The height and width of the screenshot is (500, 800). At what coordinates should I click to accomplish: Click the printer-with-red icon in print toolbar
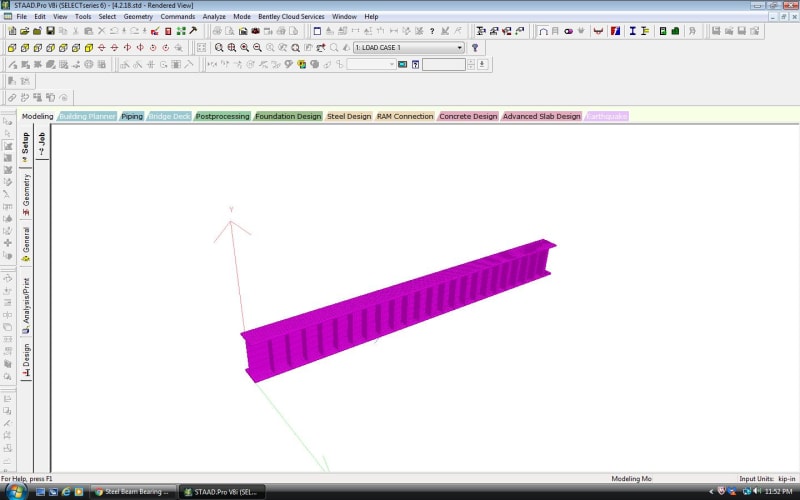pyautogui.click(x=256, y=31)
